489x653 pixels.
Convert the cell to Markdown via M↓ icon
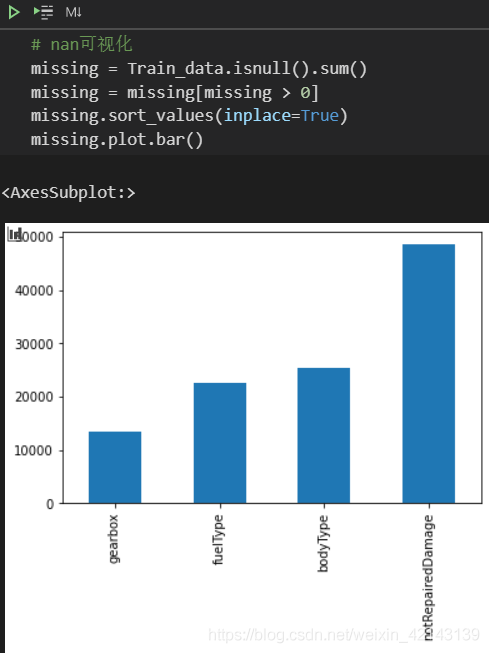click(73, 12)
